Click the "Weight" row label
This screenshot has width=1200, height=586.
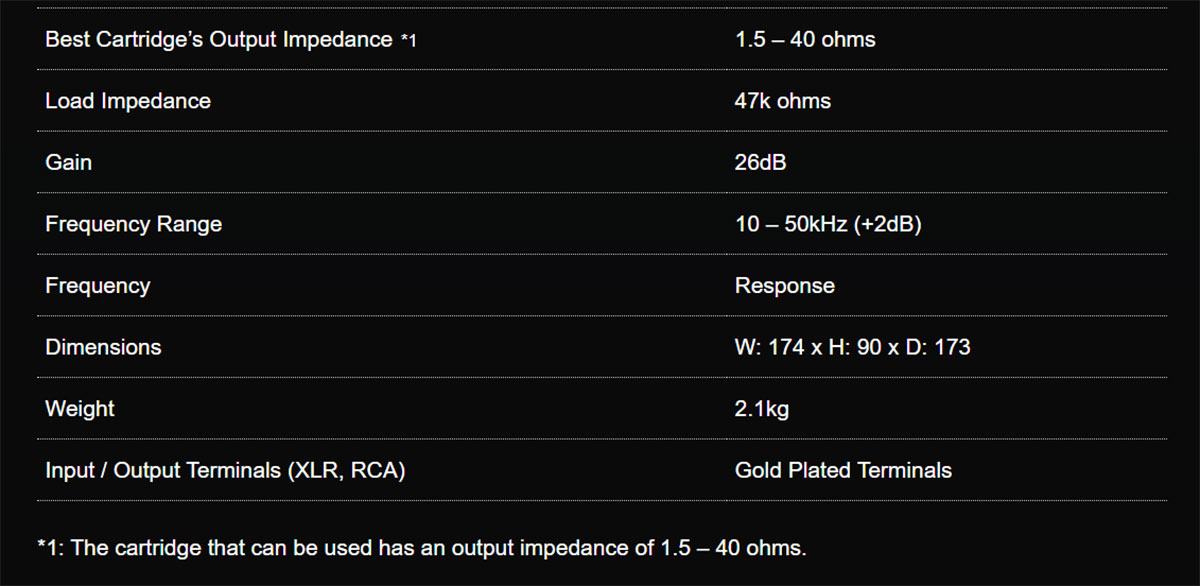tap(80, 409)
